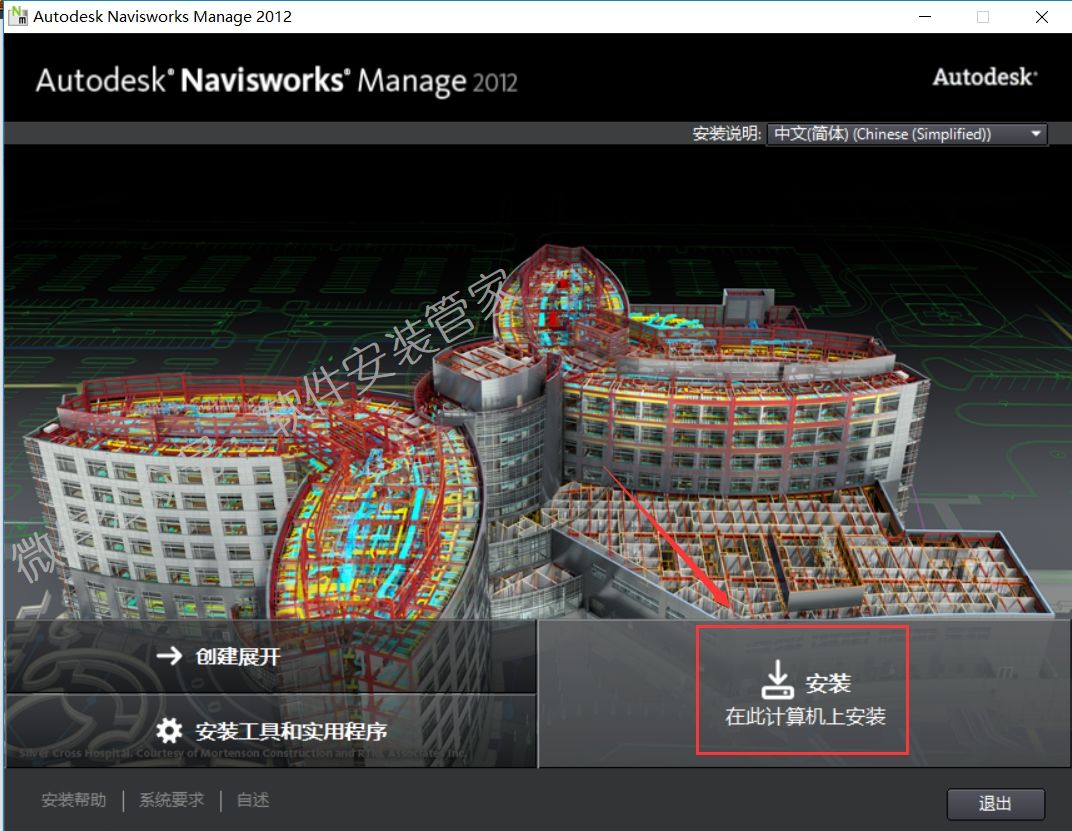Open the 系统要求 link
This screenshot has height=831, width=1072.
pyautogui.click(x=171, y=800)
